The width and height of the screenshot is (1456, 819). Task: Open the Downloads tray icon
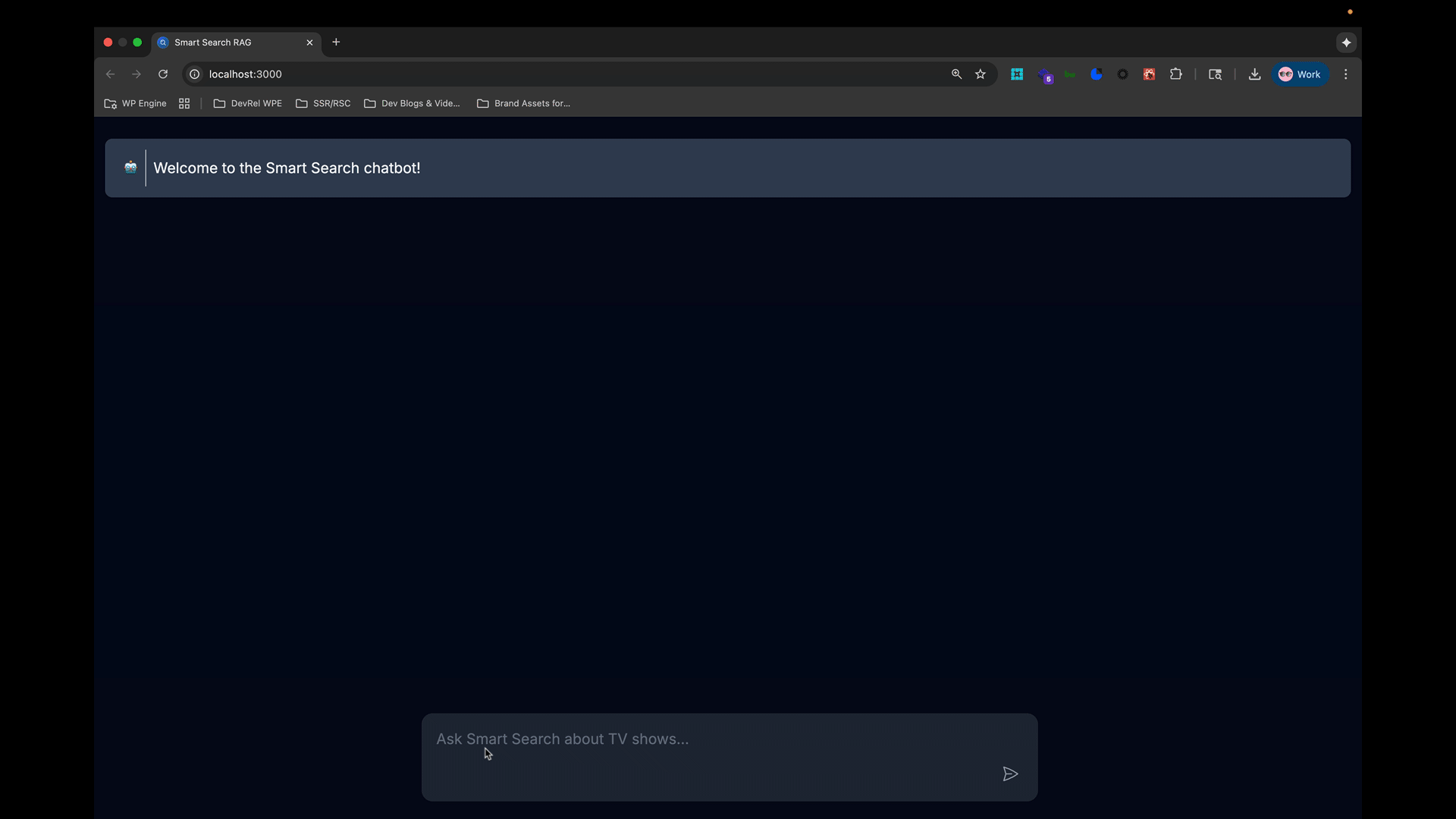click(x=1254, y=74)
